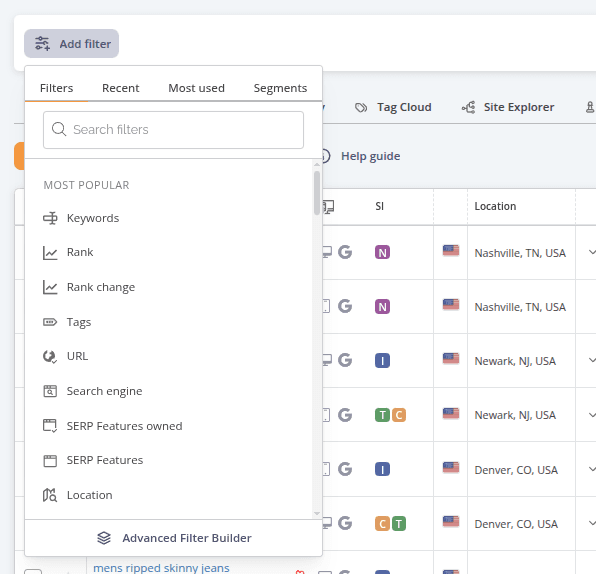Click the Tag Cloud tag icon
Screen dimensions: 596x574
point(361,108)
